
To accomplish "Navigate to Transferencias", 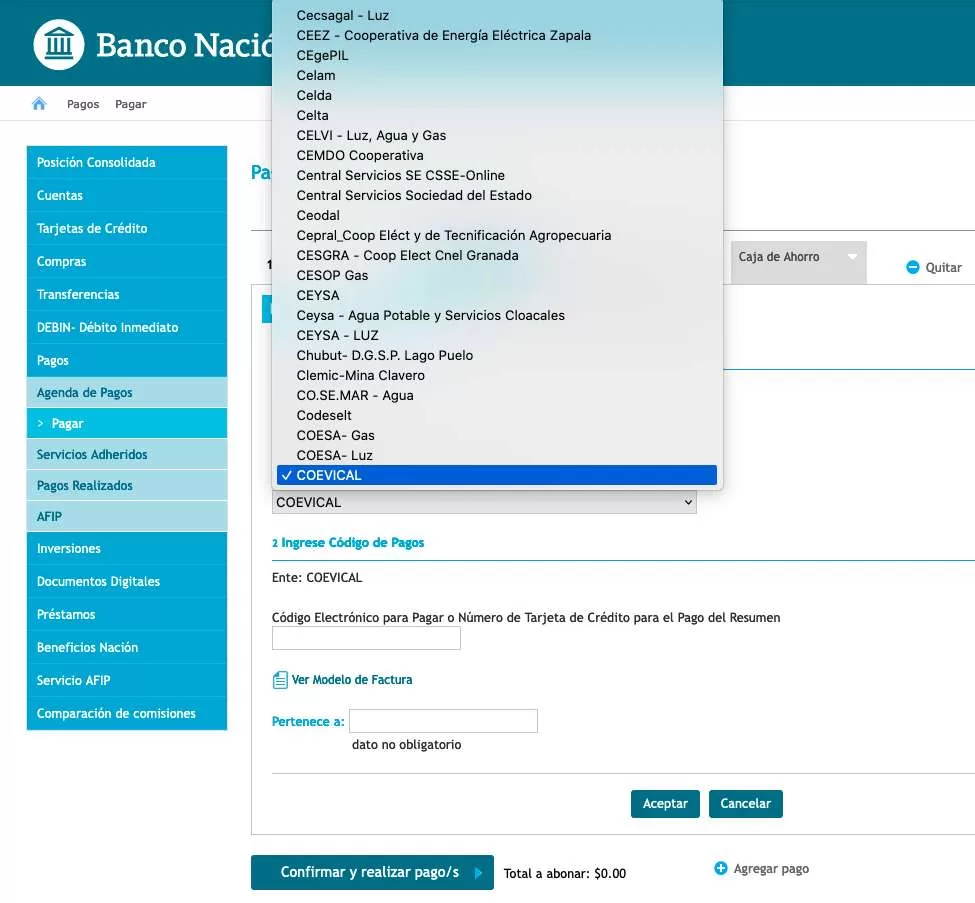I will [127, 294].
